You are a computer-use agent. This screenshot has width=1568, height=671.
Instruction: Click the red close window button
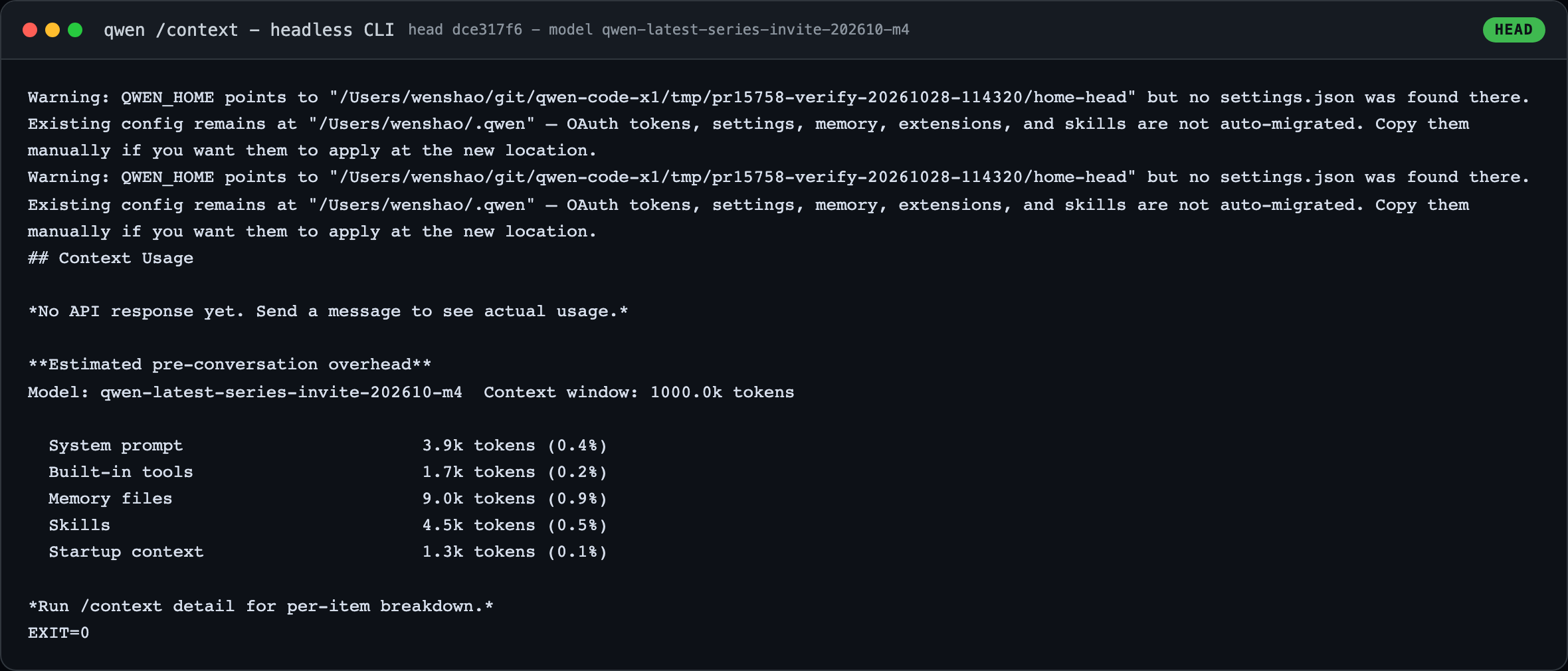click(30, 30)
